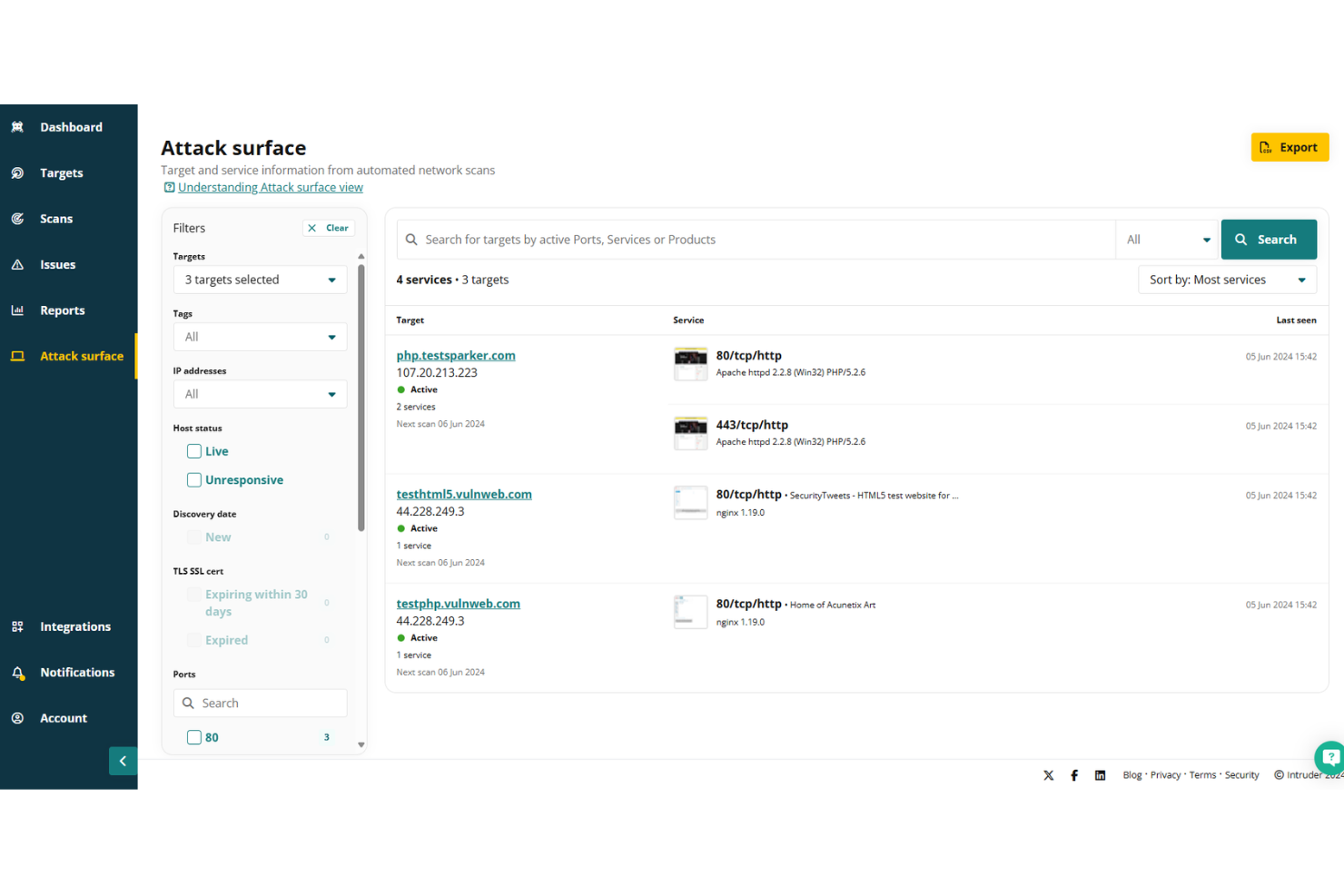Select the port 80 checkbox filter
This screenshot has width=1344, height=896.
193,737
